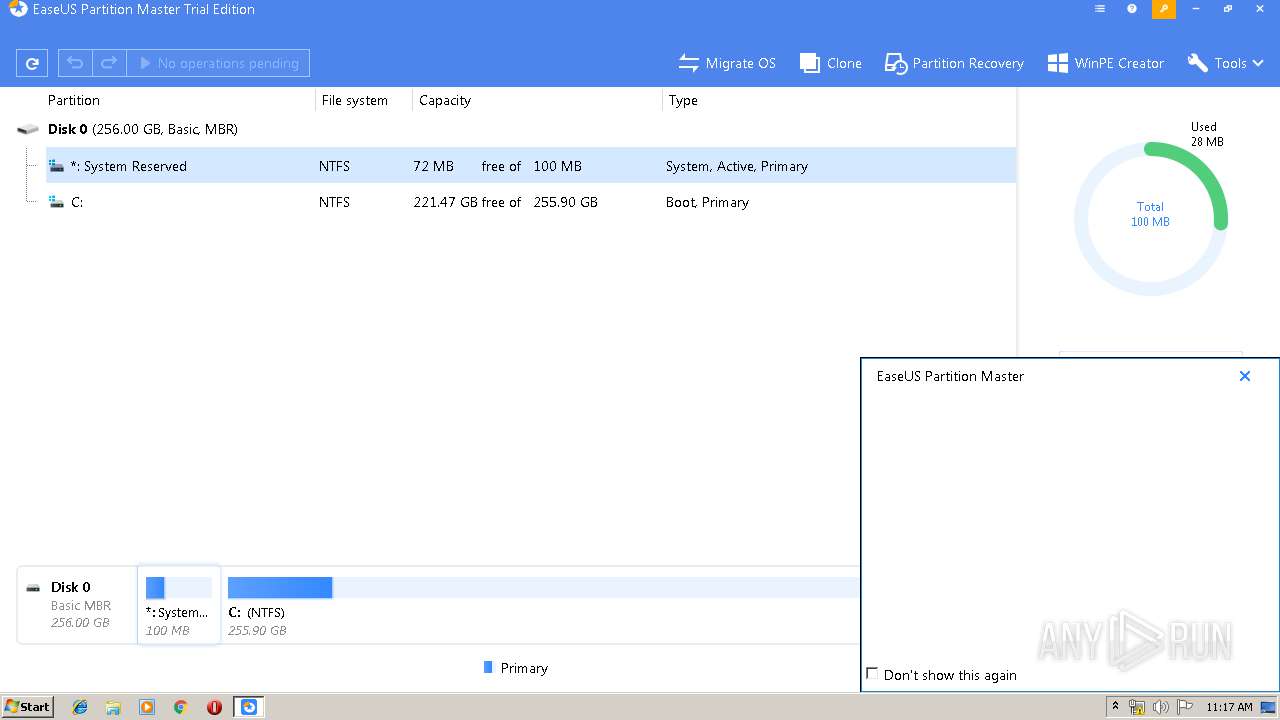The height and width of the screenshot is (720, 1280).
Task: Select System 100 MB block in disk map
Action: [x=179, y=605]
